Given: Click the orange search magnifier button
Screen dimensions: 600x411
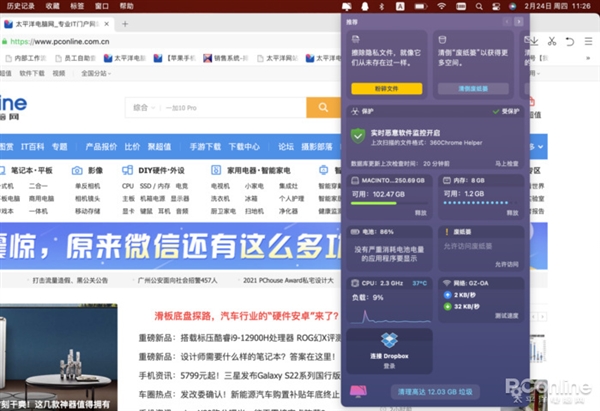Looking at the screenshot, I should click(x=323, y=108).
